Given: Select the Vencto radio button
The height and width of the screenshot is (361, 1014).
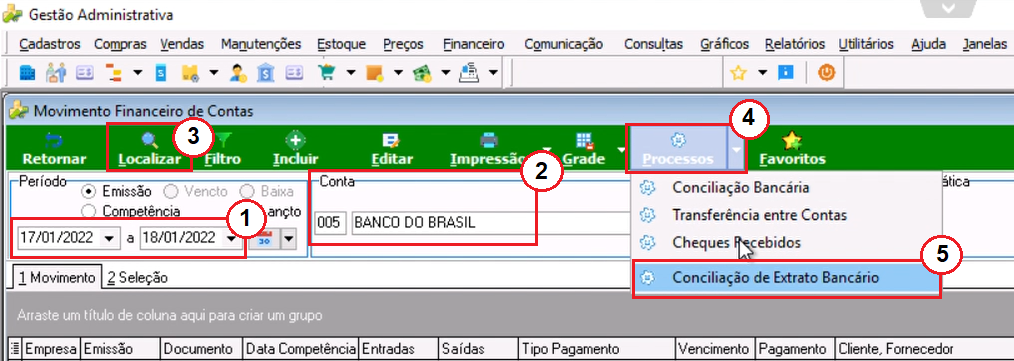Looking at the screenshot, I should point(172,191).
